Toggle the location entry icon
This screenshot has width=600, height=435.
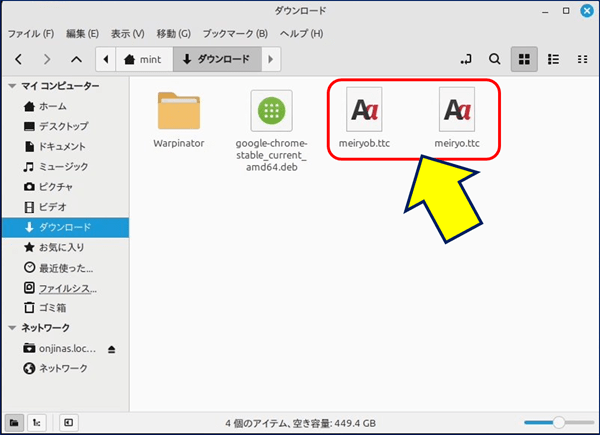(466, 59)
